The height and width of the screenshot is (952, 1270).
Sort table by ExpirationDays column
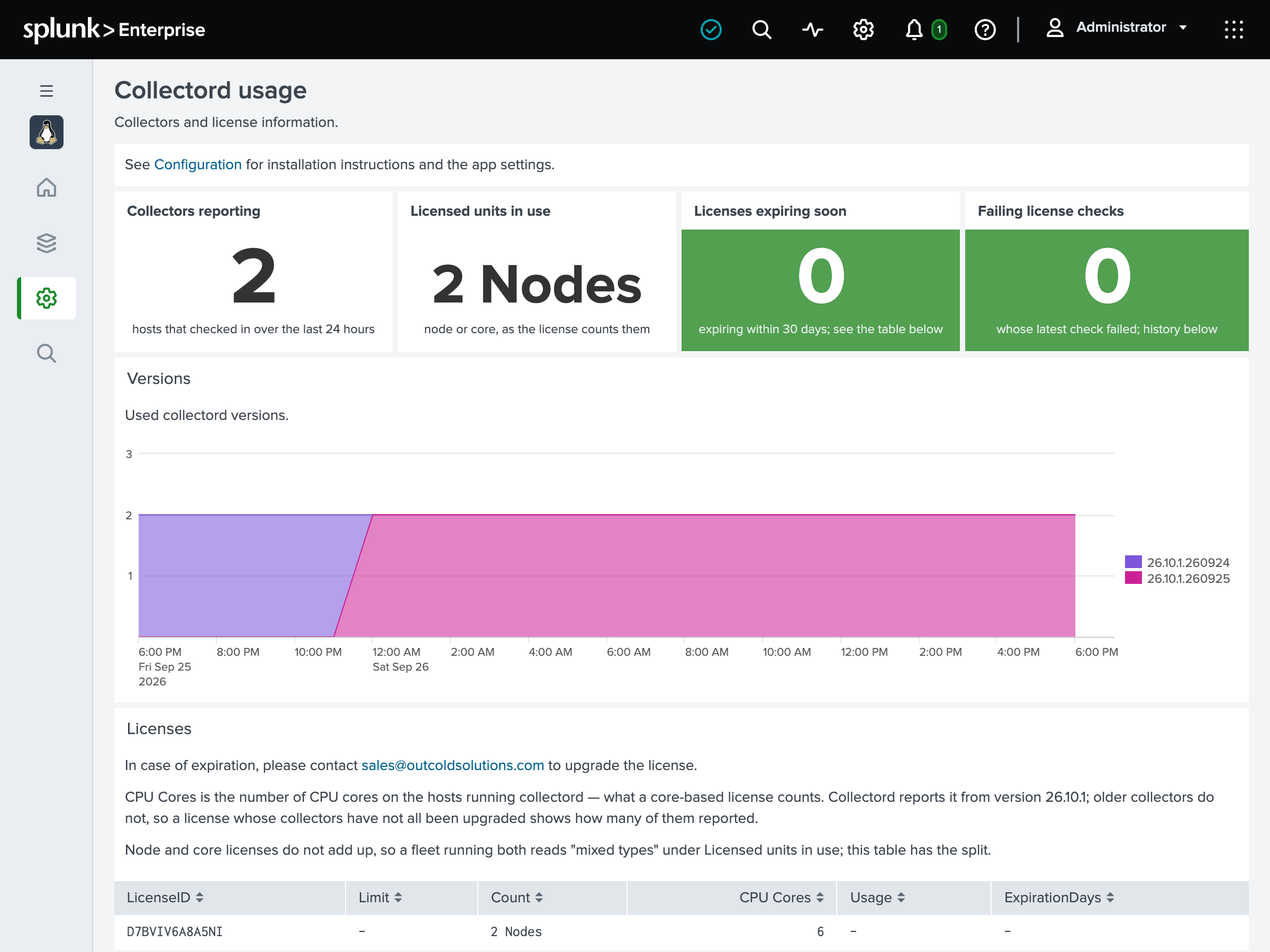coord(1059,897)
